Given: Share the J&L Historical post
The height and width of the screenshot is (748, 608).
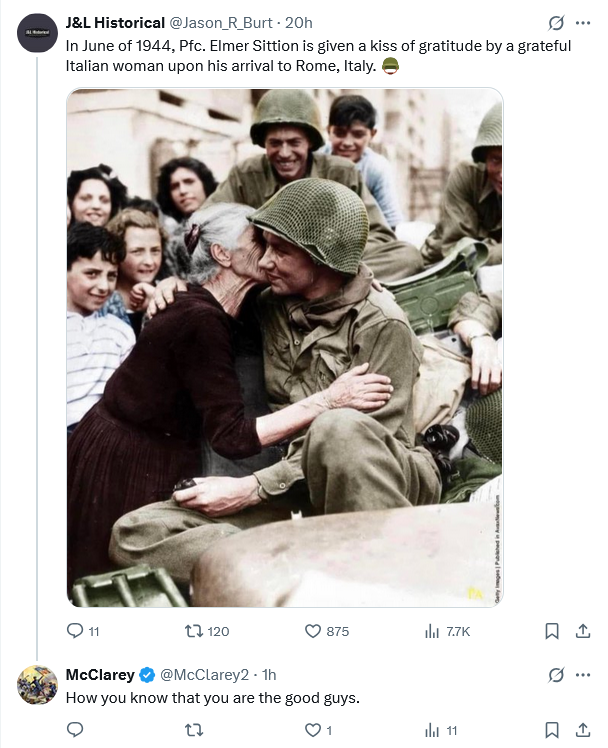Looking at the screenshot, I should pyautogui.click(x=582, y=631).
